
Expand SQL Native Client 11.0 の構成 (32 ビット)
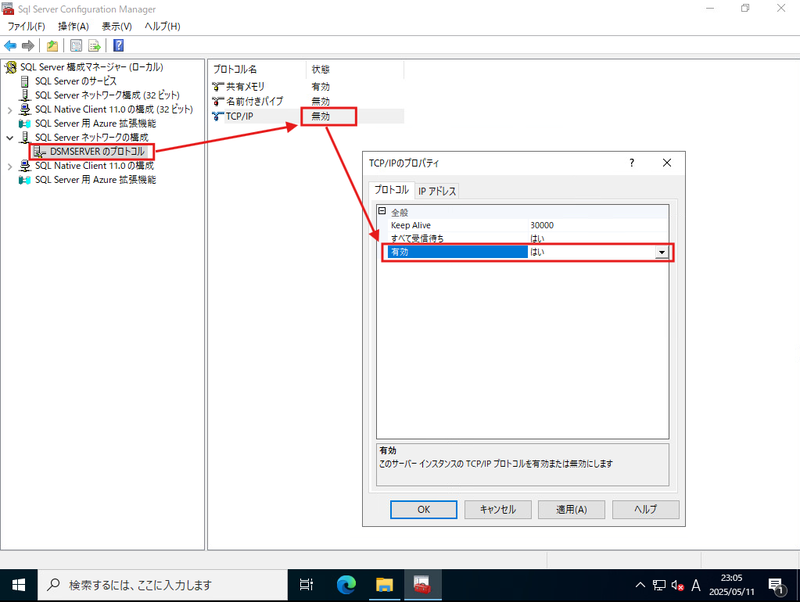click(x=10, y=110)
